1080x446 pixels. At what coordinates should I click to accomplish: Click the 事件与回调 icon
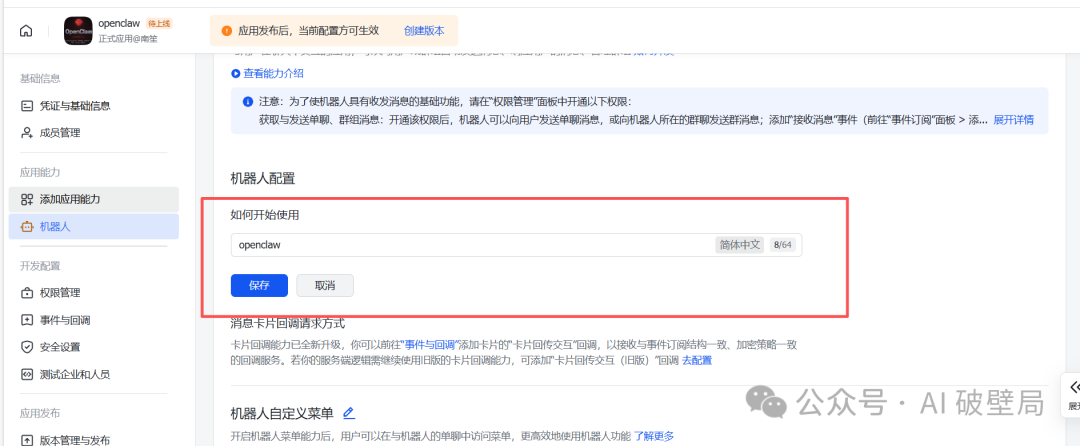pos(27,320)
